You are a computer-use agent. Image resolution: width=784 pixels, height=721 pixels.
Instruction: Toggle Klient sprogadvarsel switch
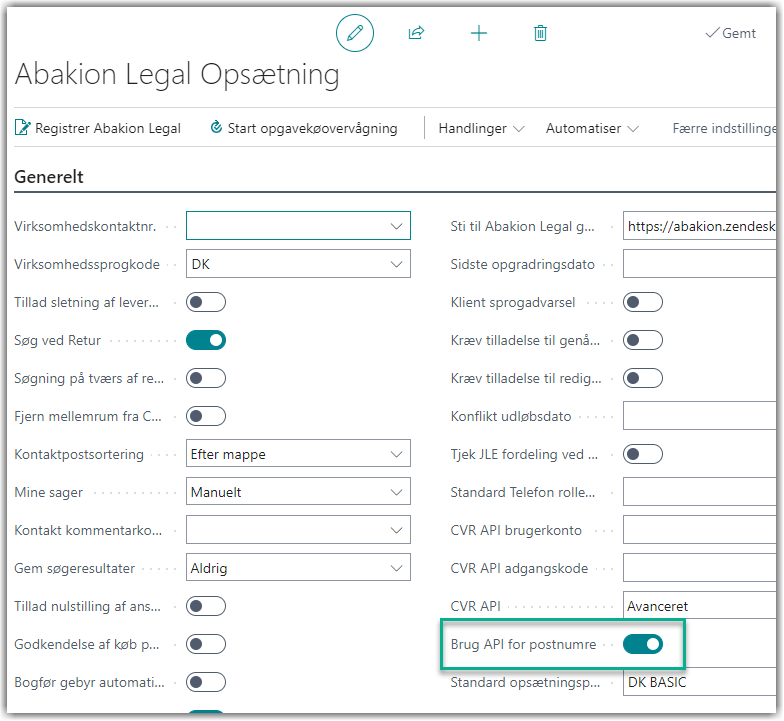click(643, 302)
